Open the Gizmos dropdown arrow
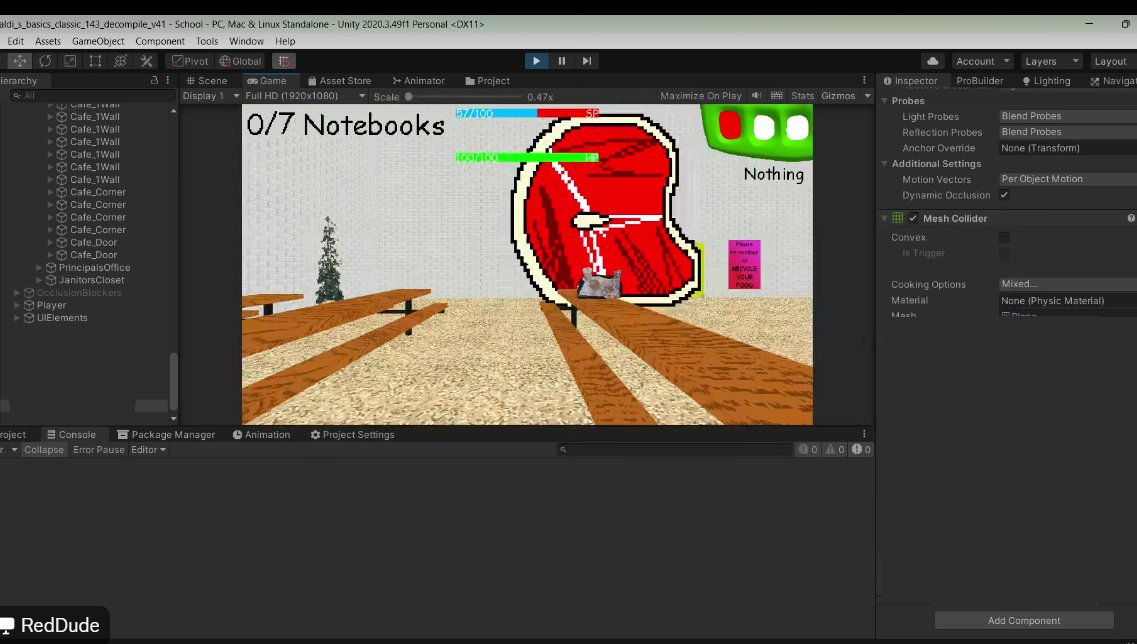This screenshot has height=644, width=1137. (x=867, y=96)
